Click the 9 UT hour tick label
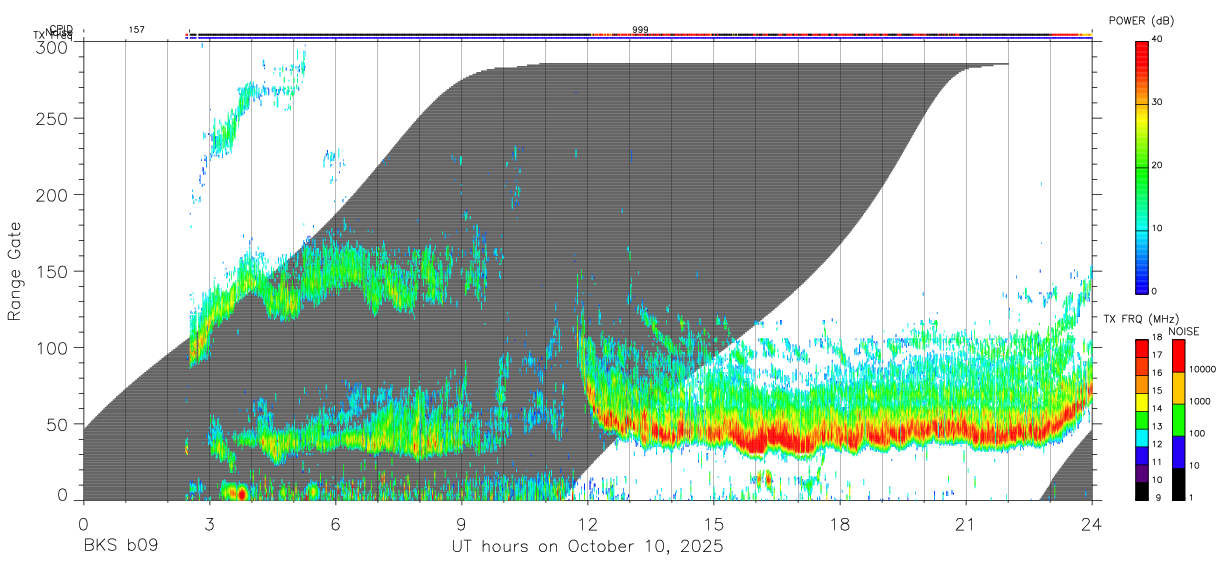This screenshot has width=1228, height=567. [x=461, y=523]
